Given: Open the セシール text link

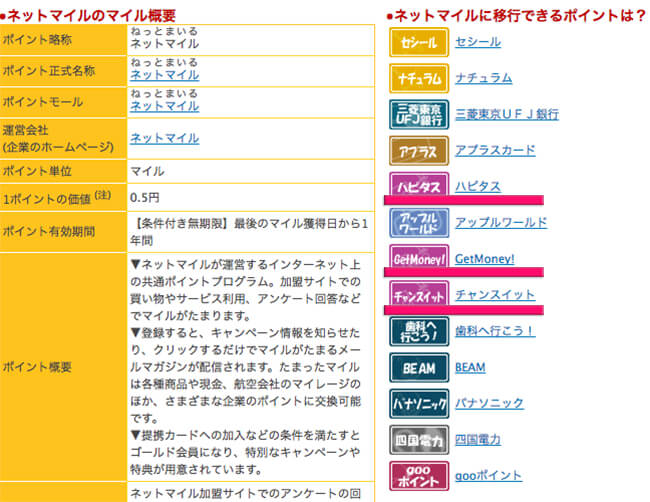Looking at the screenshot, I should pyautogui.click(x=478, y=42).
